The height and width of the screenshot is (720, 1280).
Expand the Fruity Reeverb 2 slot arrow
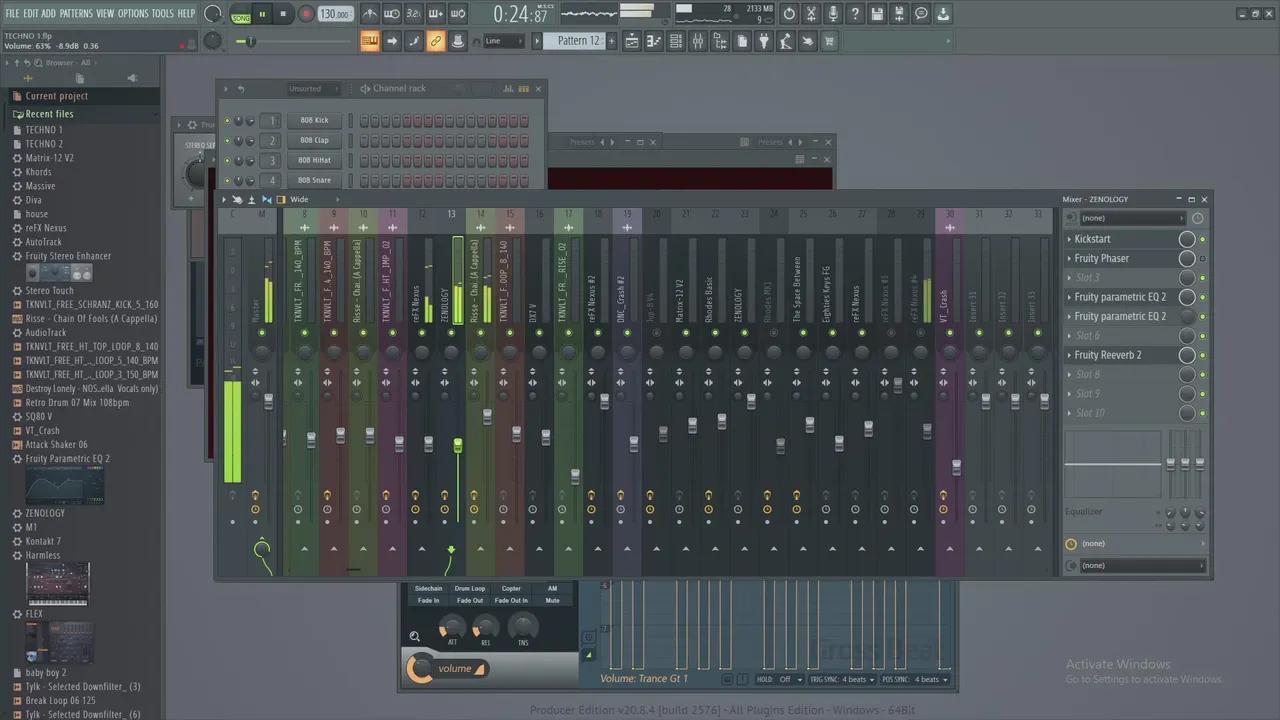point(1069,355)
